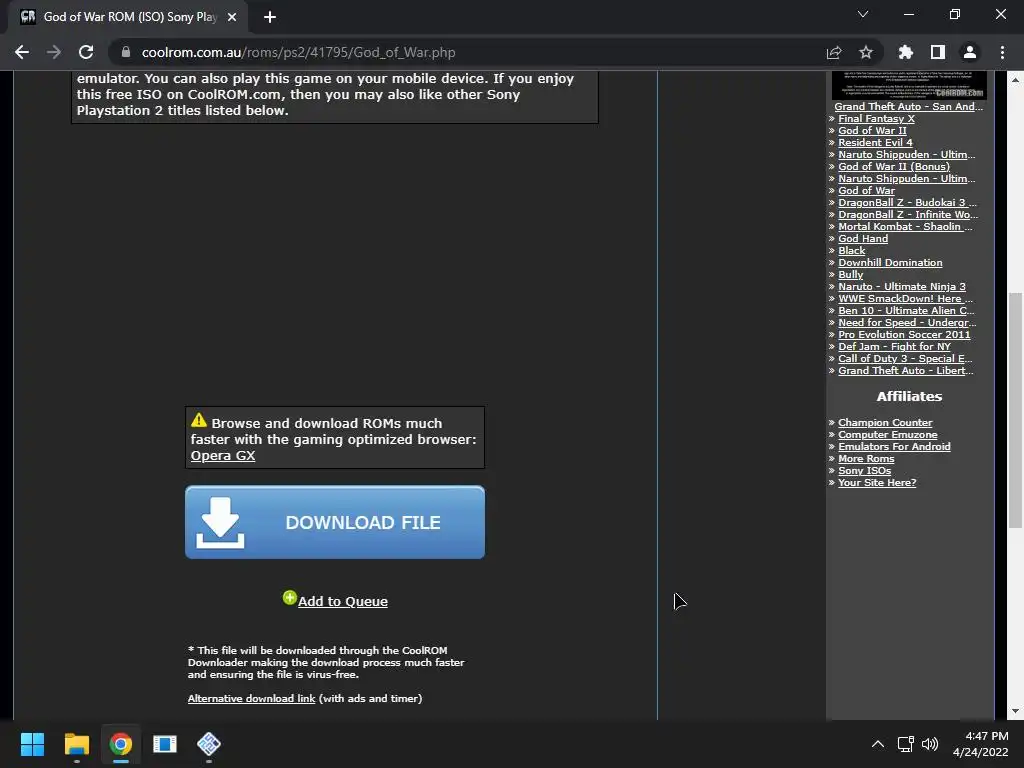Open Def Jam - Fight for NY link
Image resolution: width=1024 pixels, height=768 pixels.
tap(895, 346)
